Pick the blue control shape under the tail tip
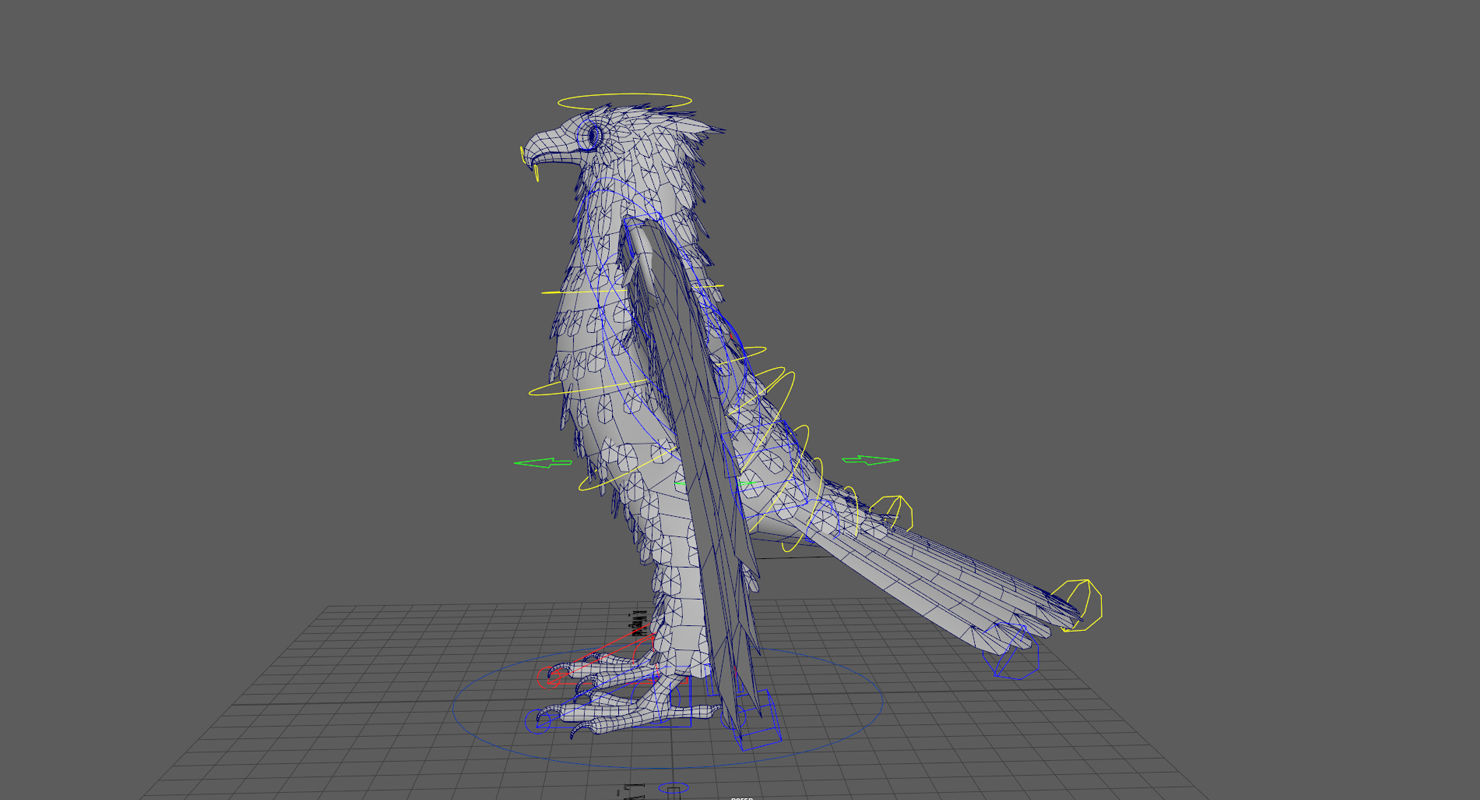The height and width of the screenshot is (800, 1480). pos(1011,652)
